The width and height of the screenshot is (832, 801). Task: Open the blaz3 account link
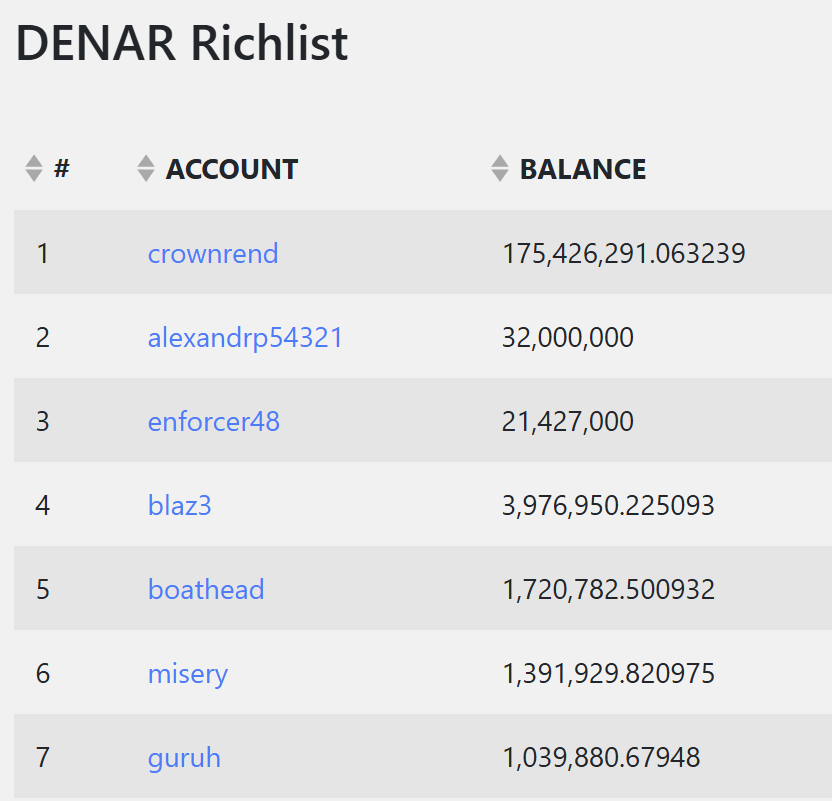tap(179, 506)
